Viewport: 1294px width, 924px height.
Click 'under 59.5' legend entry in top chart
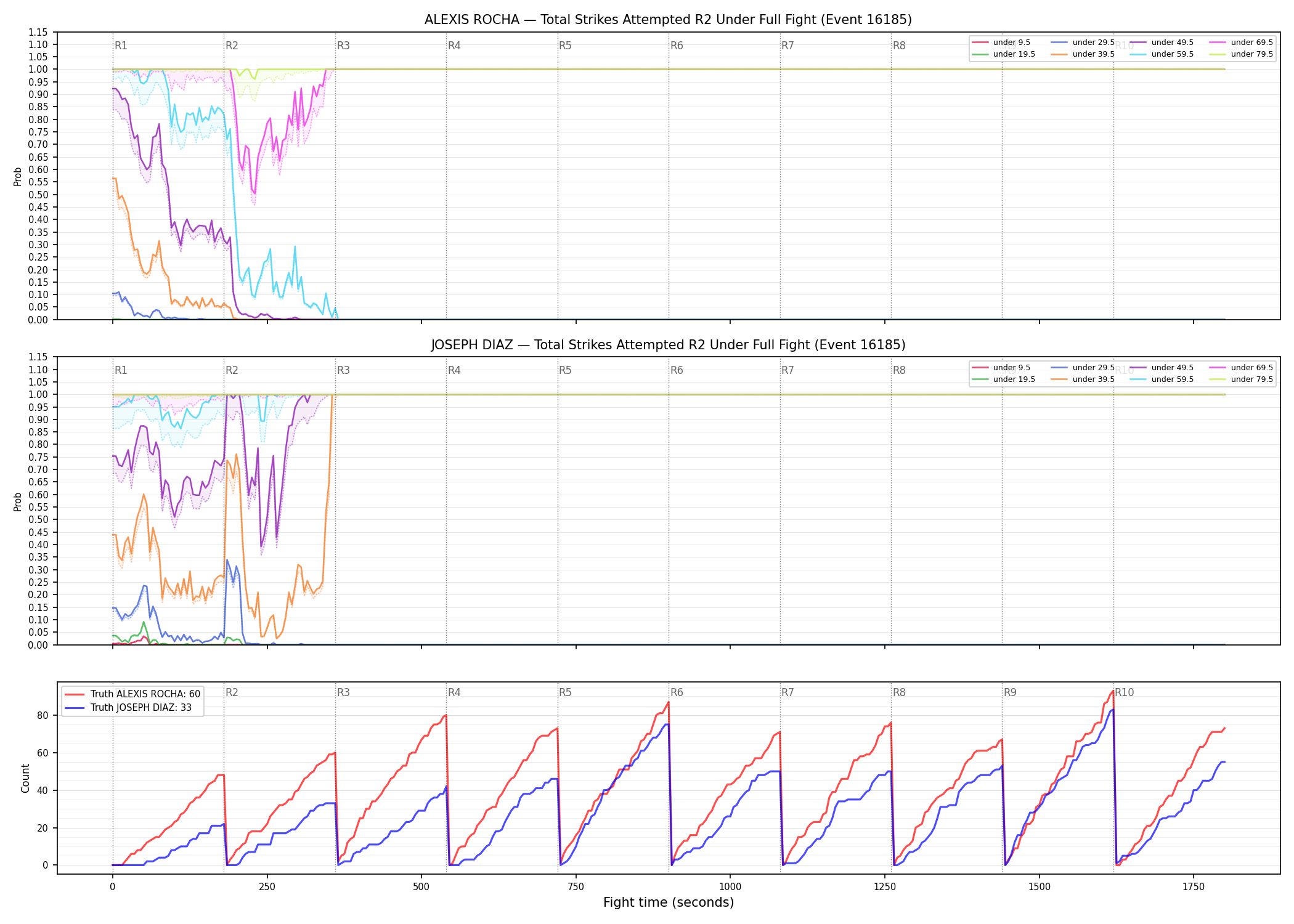tap(1161, 54)
